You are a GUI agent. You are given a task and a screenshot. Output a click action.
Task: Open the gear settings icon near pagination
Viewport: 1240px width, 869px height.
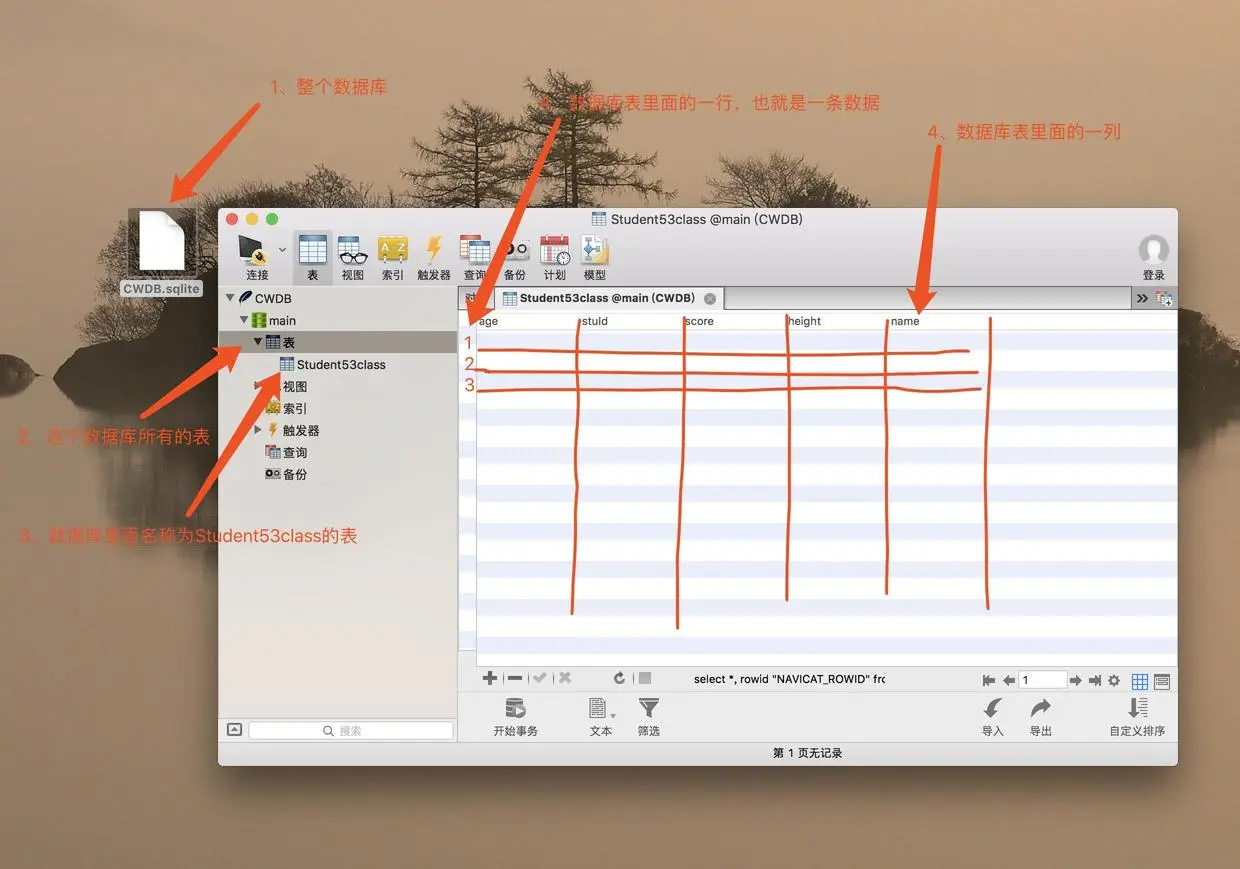coord(1114,680)
